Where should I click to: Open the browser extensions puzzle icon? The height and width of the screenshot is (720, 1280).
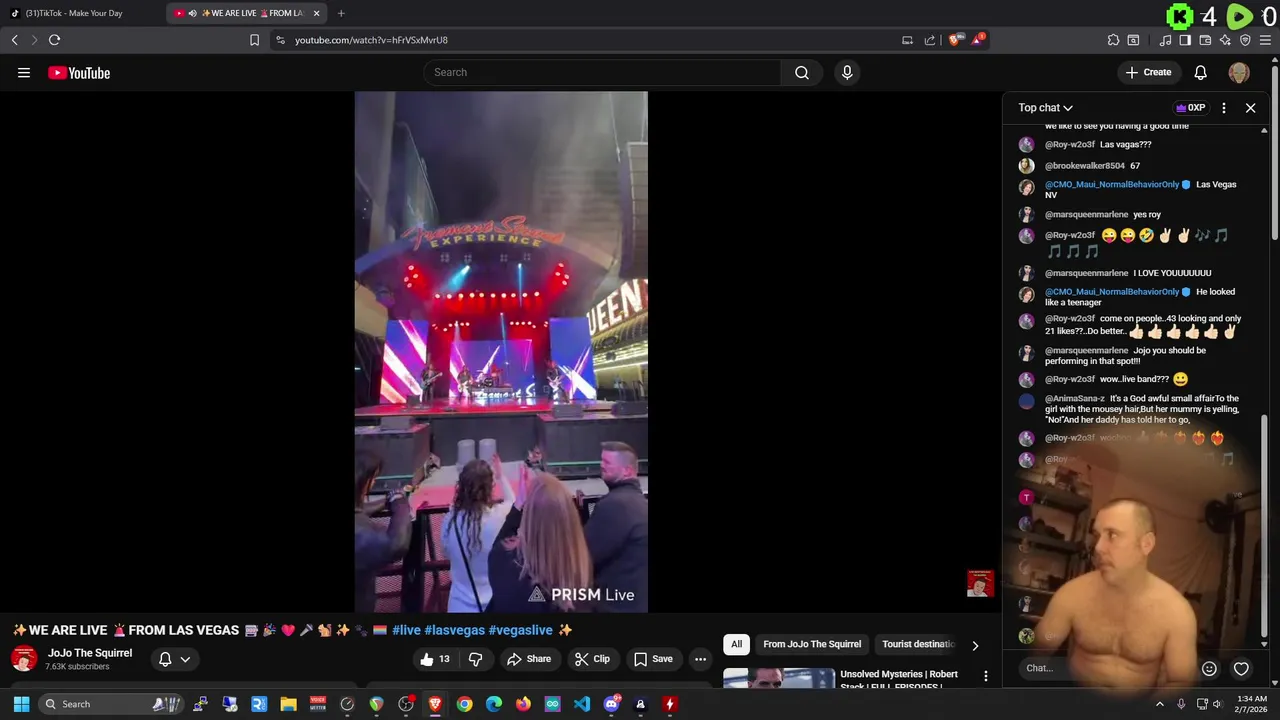click(1113, 40)
